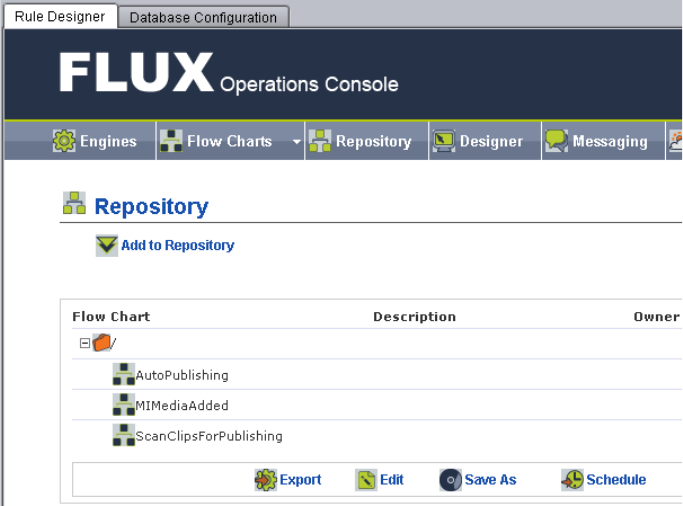
Task: Click the FLUX Operations Console logo
Action: pos(229,73)
